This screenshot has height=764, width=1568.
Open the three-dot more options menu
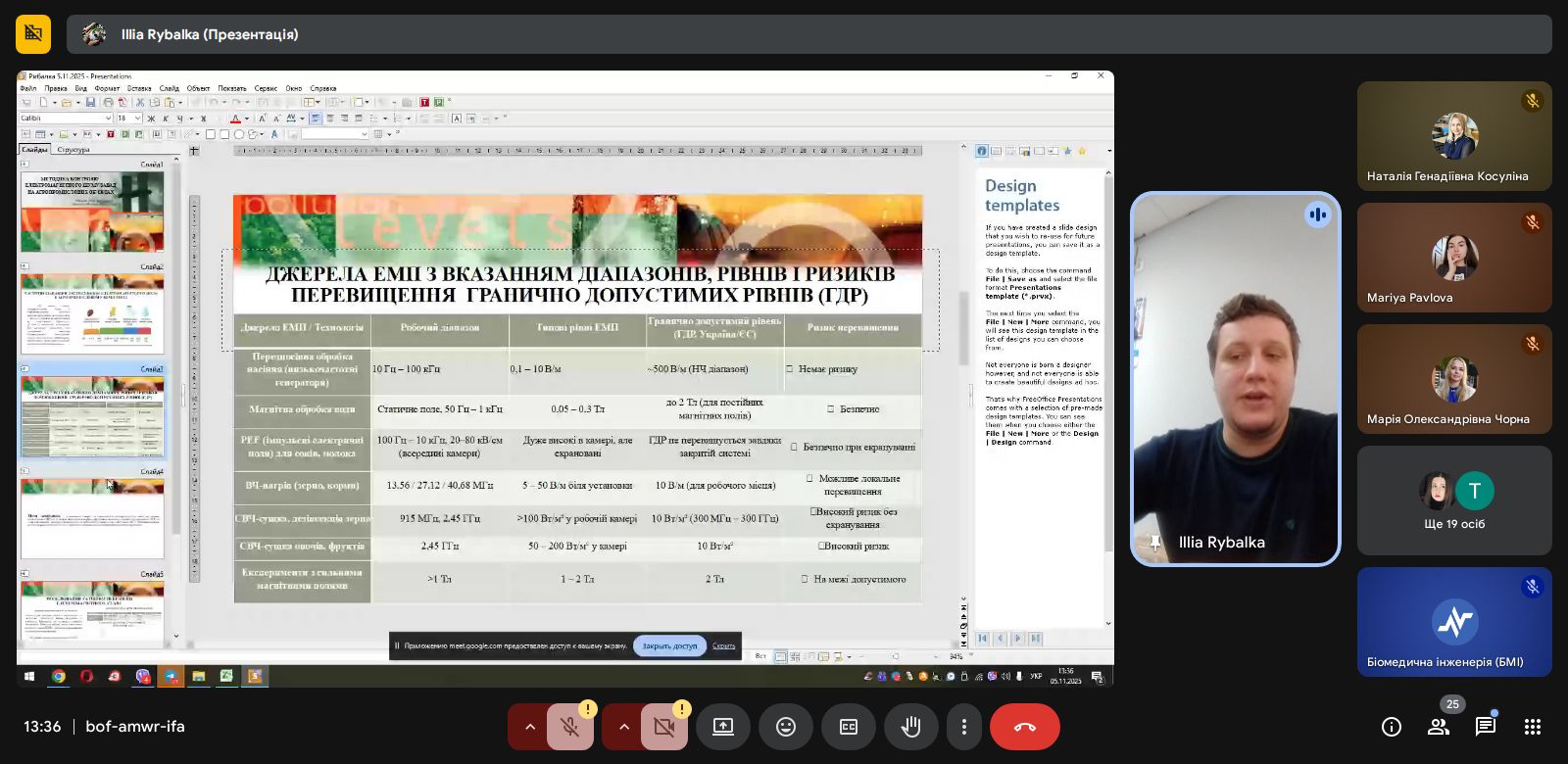[964, 727]
